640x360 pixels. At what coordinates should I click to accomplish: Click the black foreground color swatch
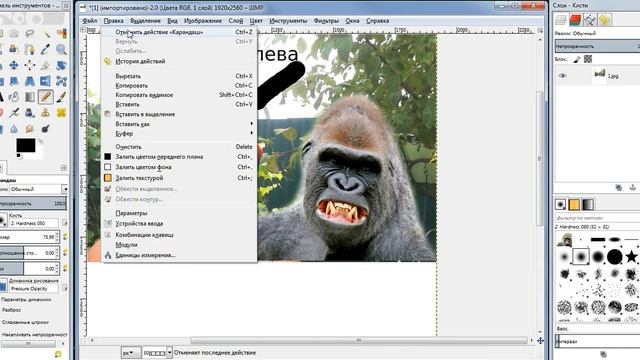(25, 145)
